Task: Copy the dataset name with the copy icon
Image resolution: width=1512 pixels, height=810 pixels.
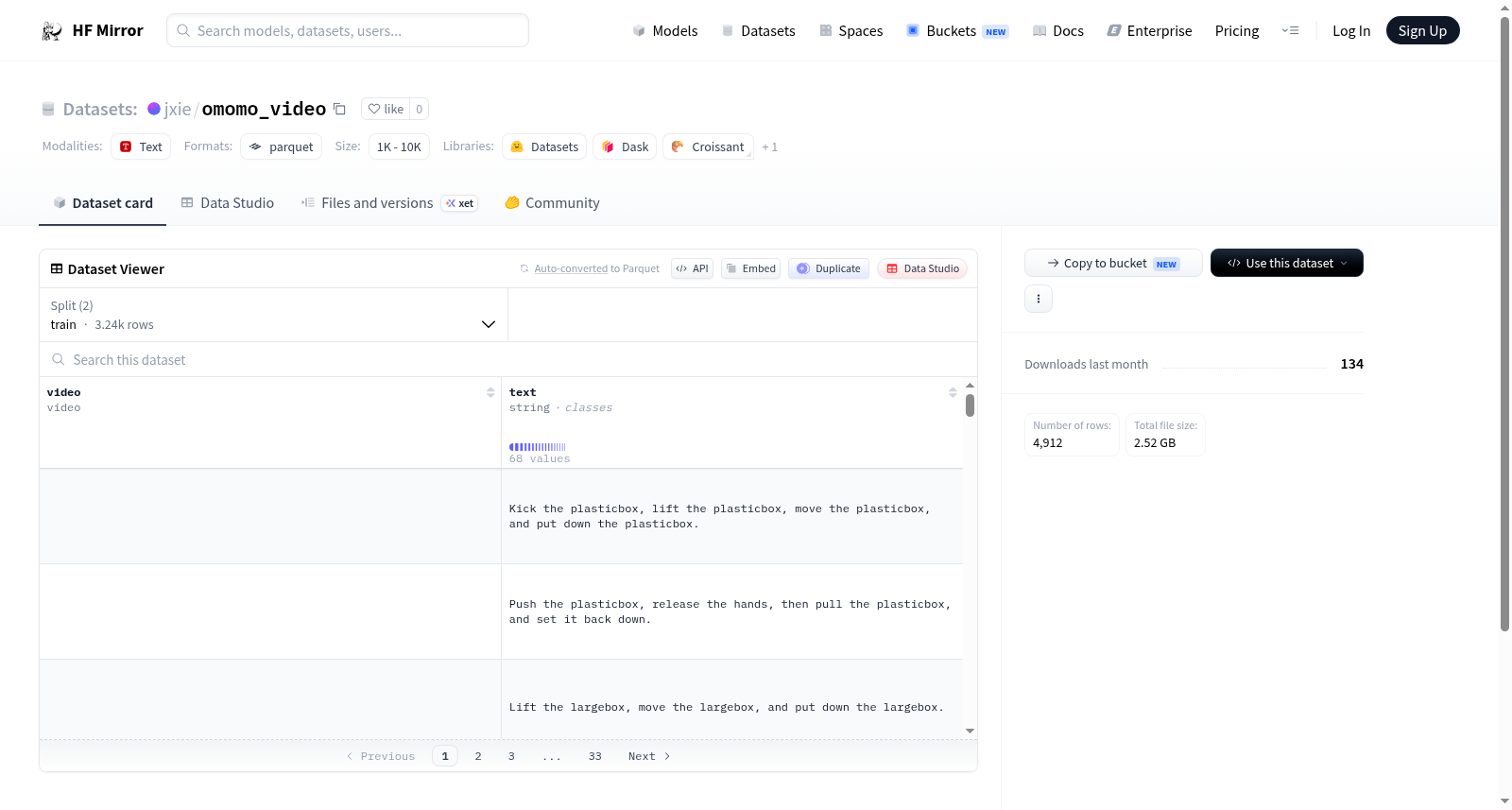Action: (x=339, y=109)
